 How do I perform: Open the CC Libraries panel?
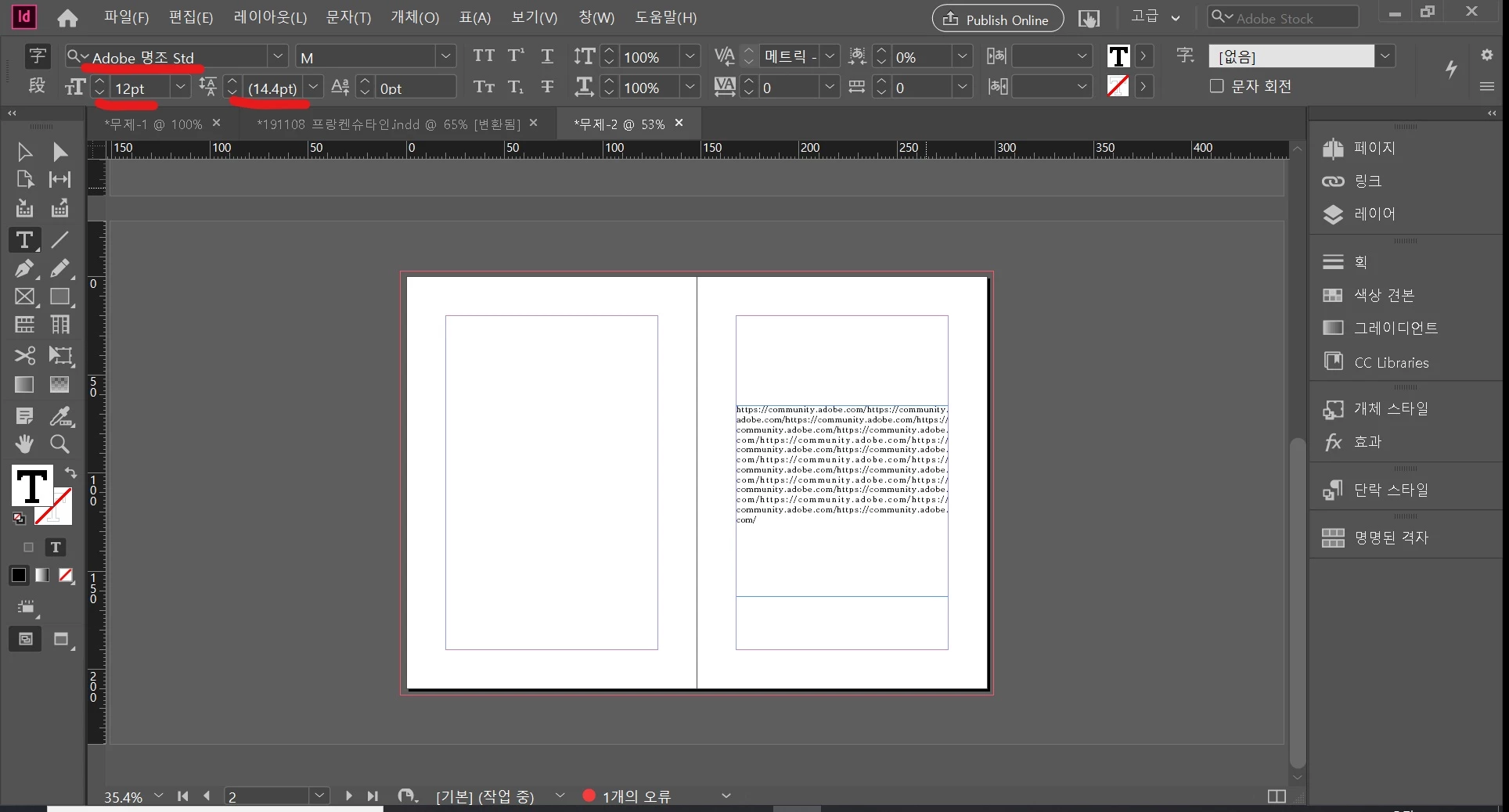[1375, 362]
